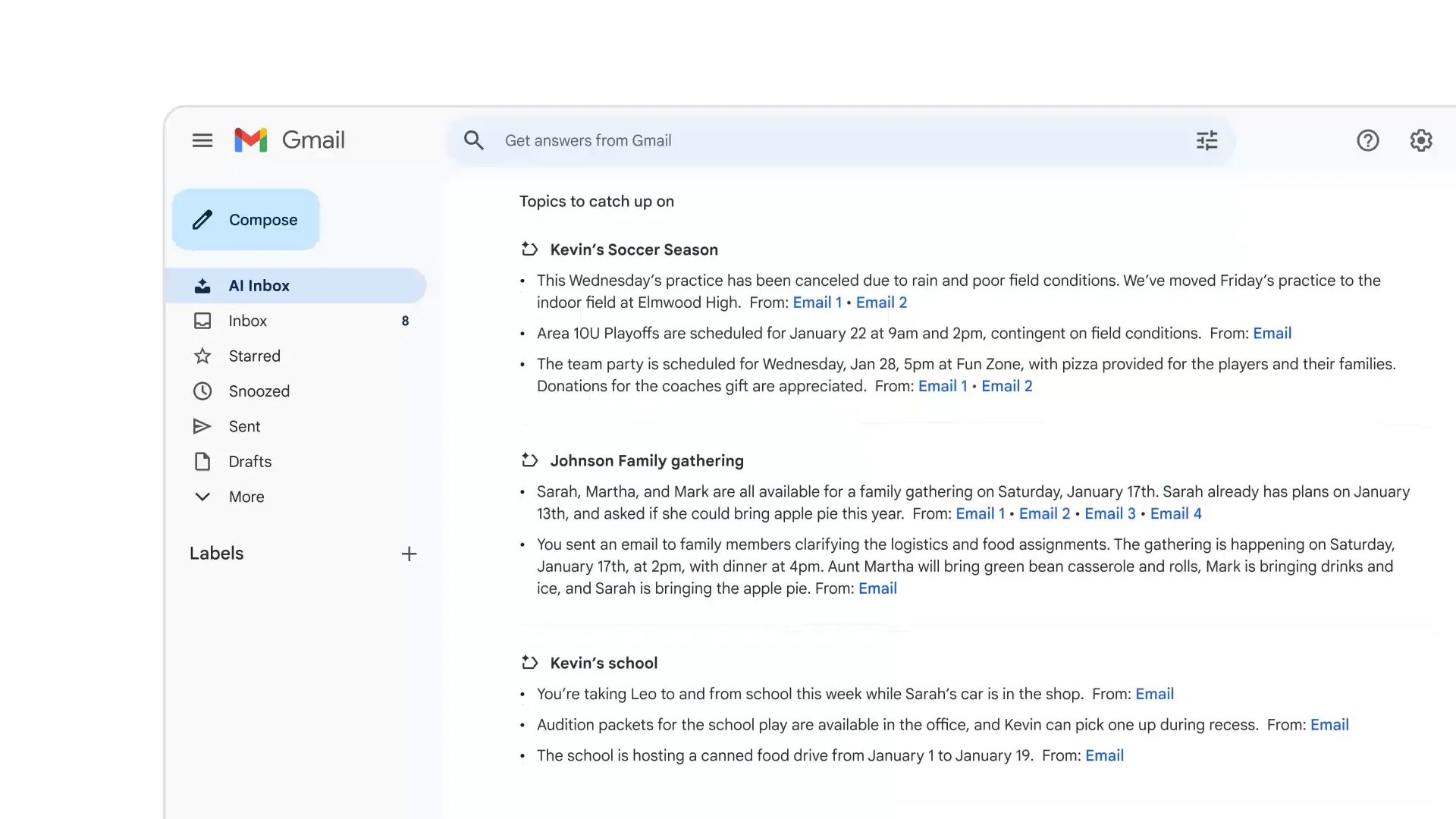This screenshot has height=819, width=1456.
Task: Open the Drafts folder
Action: coord(249,462)
